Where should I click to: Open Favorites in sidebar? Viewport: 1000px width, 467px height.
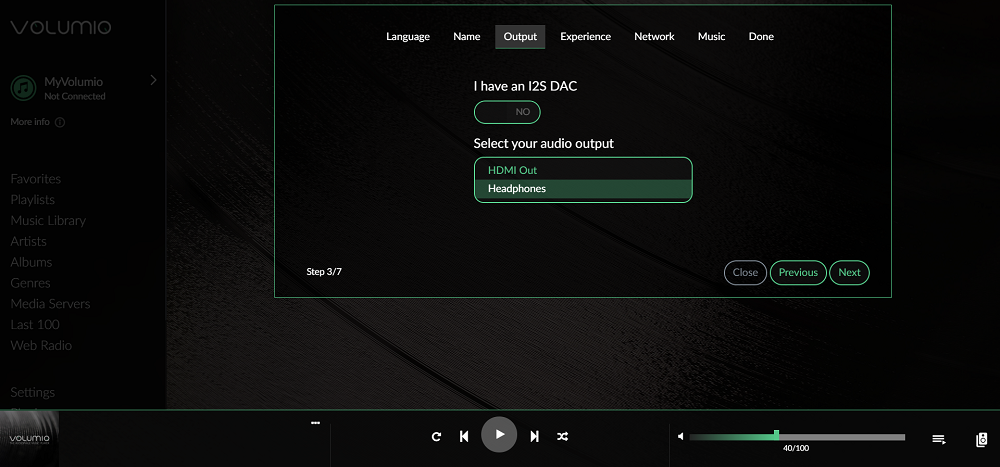[36, 179]
